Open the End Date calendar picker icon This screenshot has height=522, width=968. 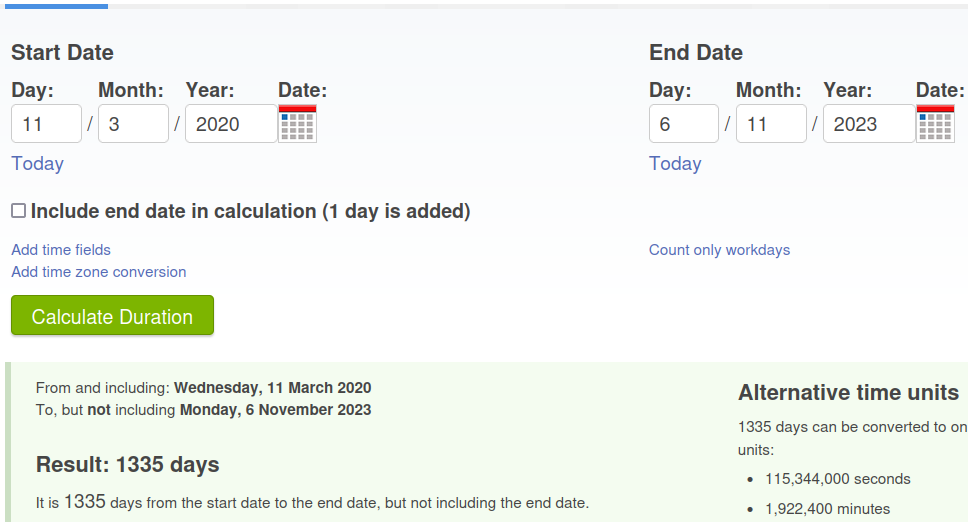click(x=935, y=123)
